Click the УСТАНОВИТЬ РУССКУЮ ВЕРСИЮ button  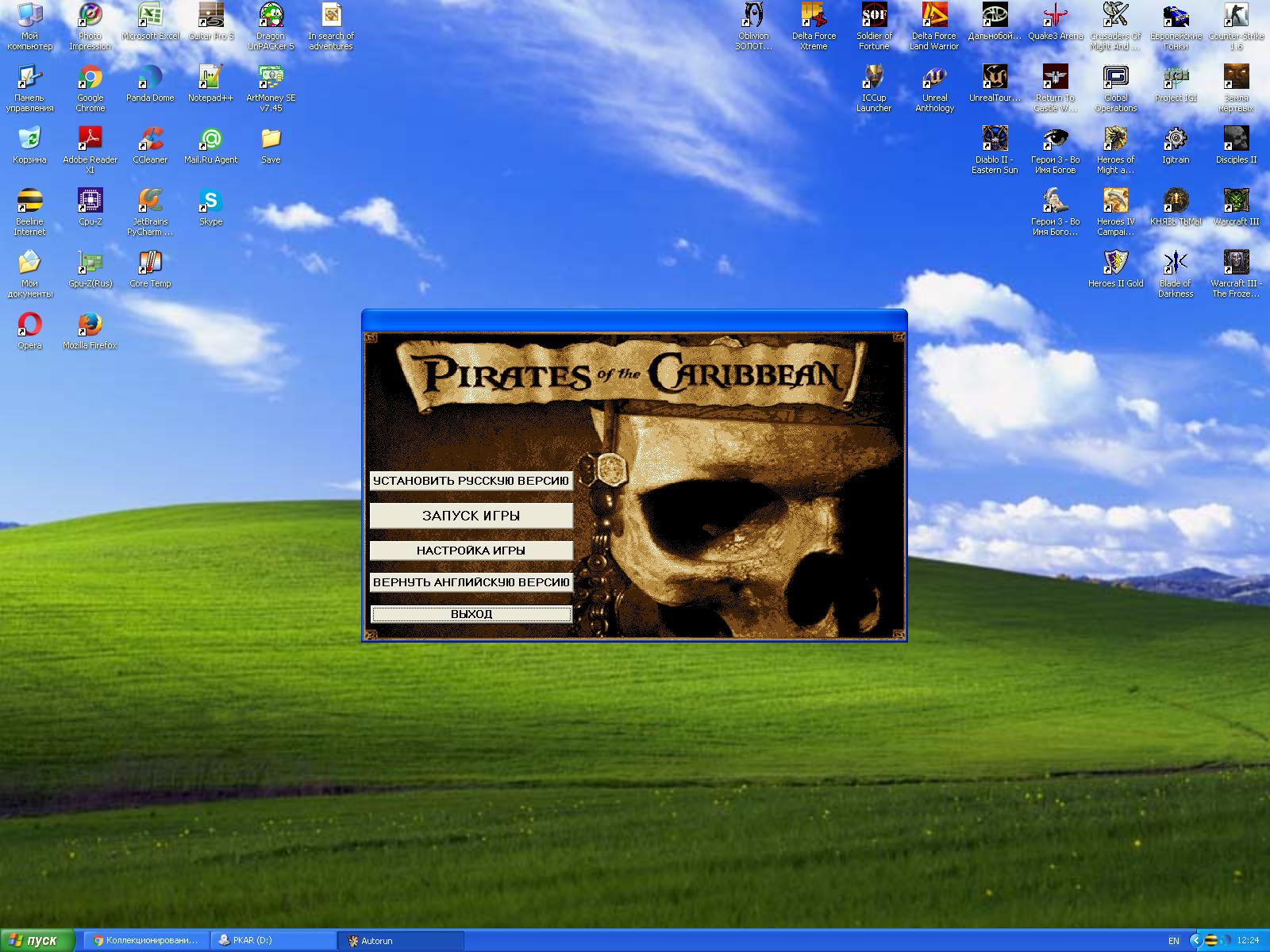[471, 481]
